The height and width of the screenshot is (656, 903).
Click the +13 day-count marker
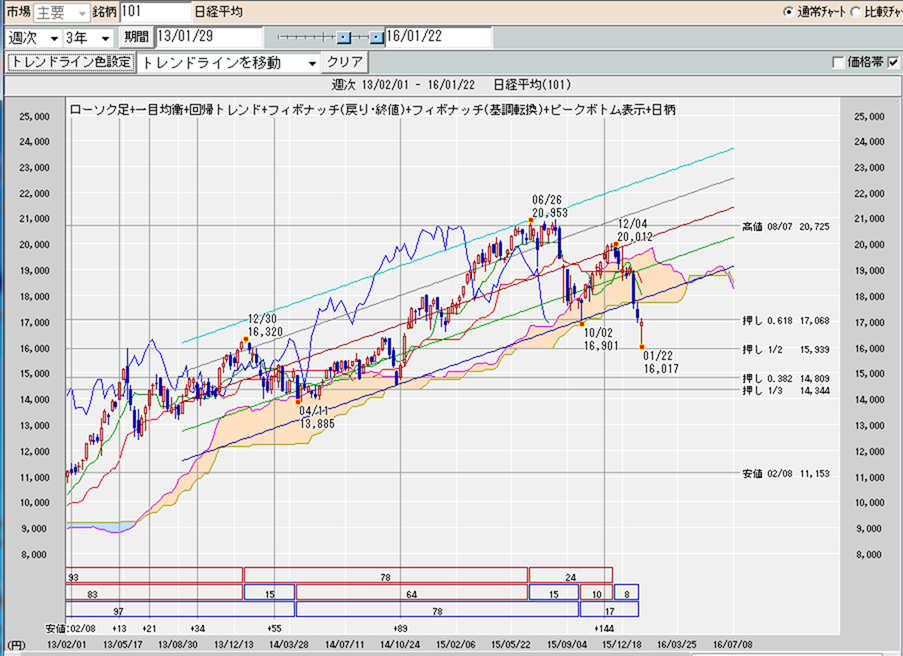(119, 628)
